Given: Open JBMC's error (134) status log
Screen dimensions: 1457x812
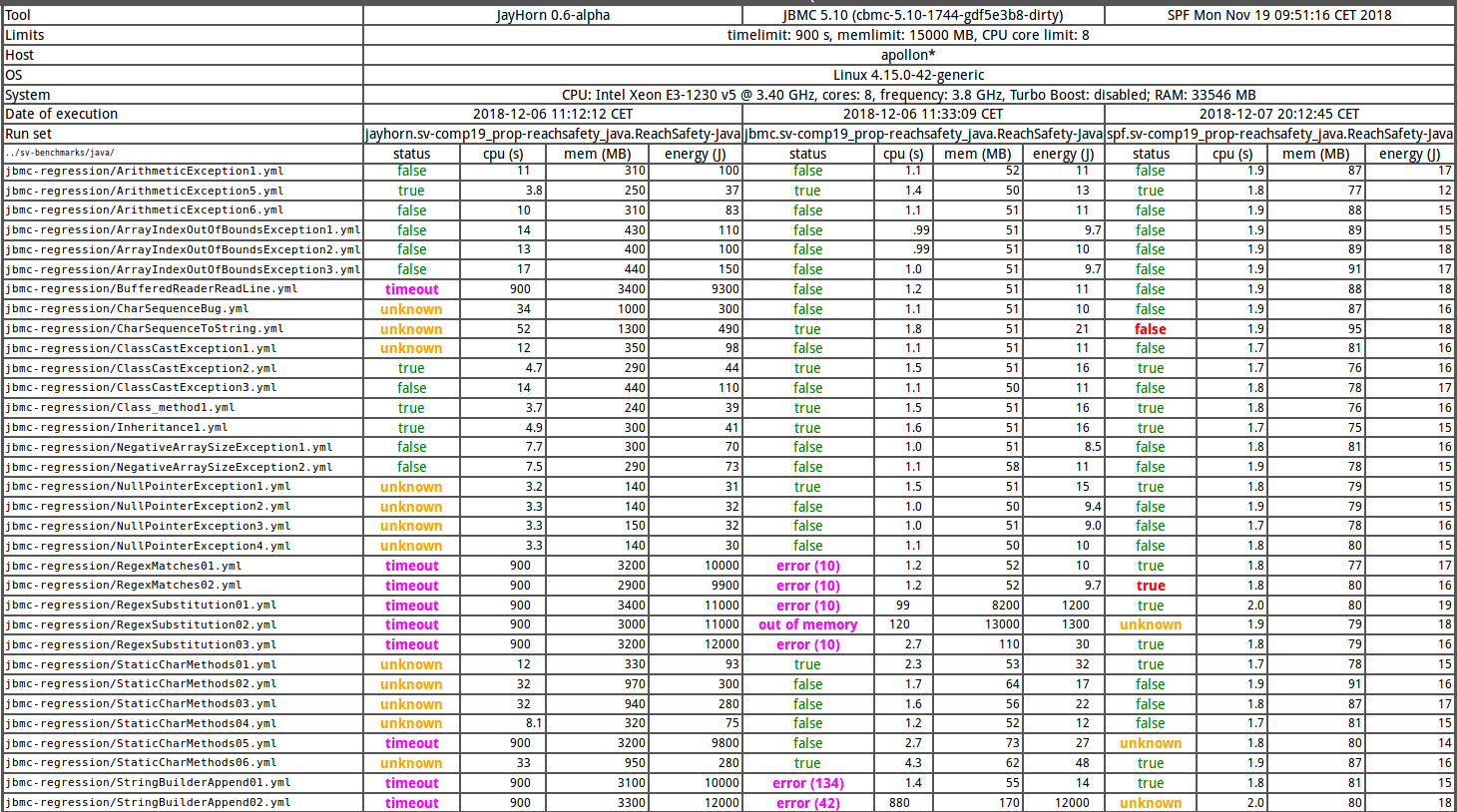Looking at the screenshot, I should [807, 783].
